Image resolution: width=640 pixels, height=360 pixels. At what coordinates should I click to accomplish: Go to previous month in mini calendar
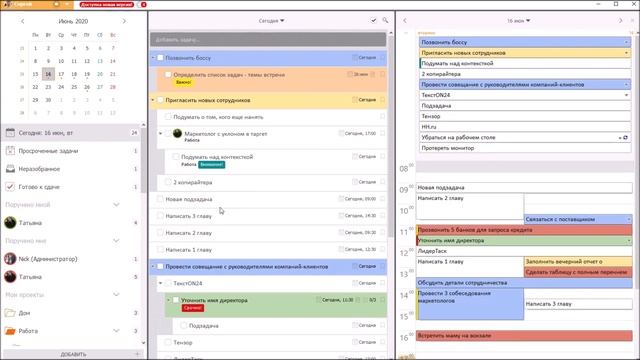[x=23, y=21]
